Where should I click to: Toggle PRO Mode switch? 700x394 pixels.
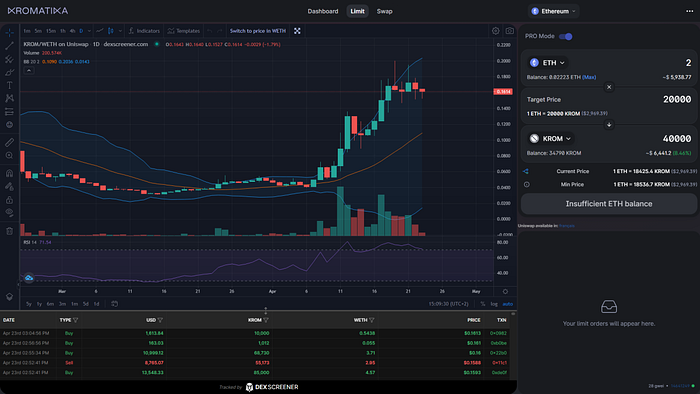[x=566, y=37]
